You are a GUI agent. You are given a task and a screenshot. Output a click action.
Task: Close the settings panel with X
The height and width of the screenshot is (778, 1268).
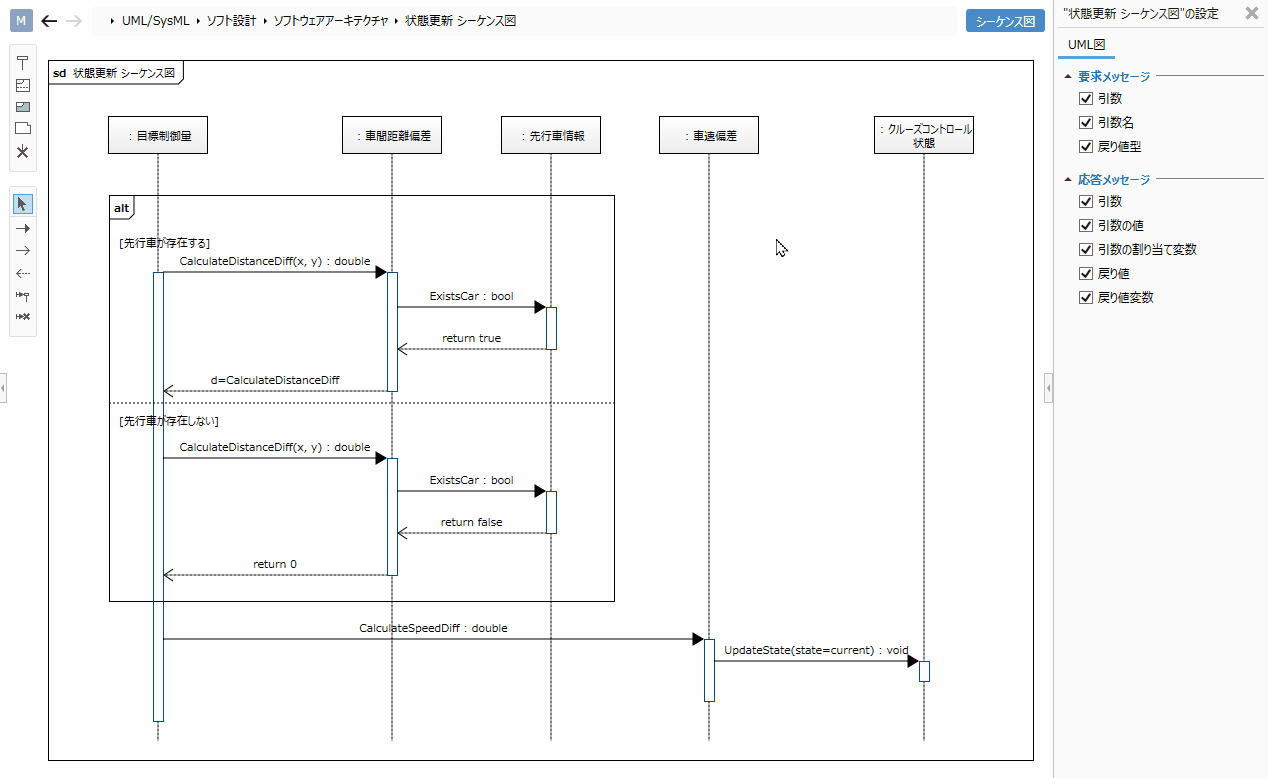(1251, 13)
